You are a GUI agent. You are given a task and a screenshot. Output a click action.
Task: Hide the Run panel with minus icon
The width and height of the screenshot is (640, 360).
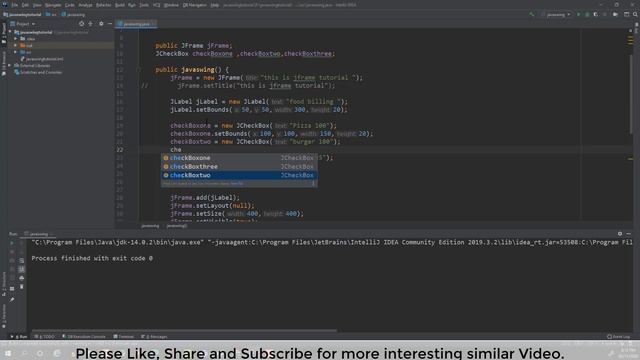point(629,234)
